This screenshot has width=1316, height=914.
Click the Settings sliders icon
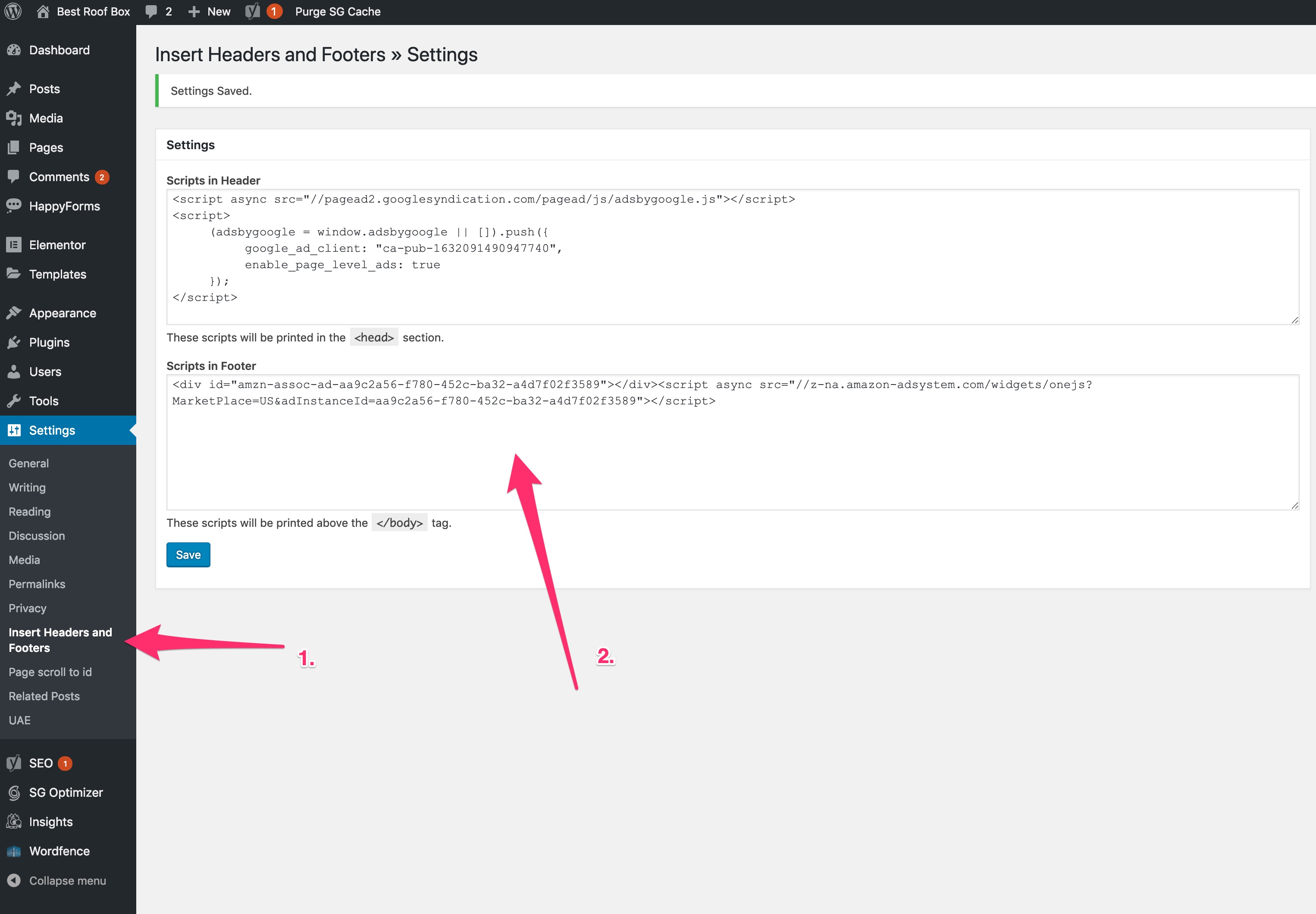click(x=14, y=430)
